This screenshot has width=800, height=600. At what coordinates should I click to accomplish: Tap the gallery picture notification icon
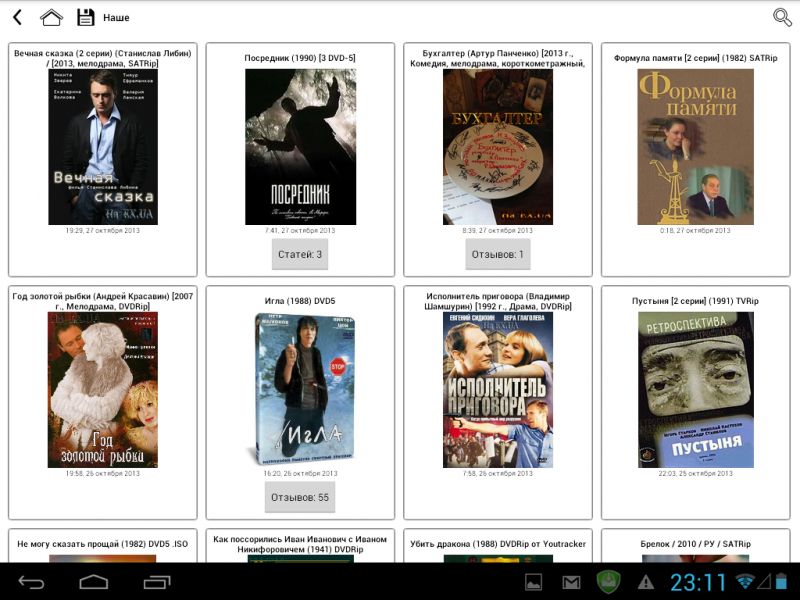pos(534,581)
